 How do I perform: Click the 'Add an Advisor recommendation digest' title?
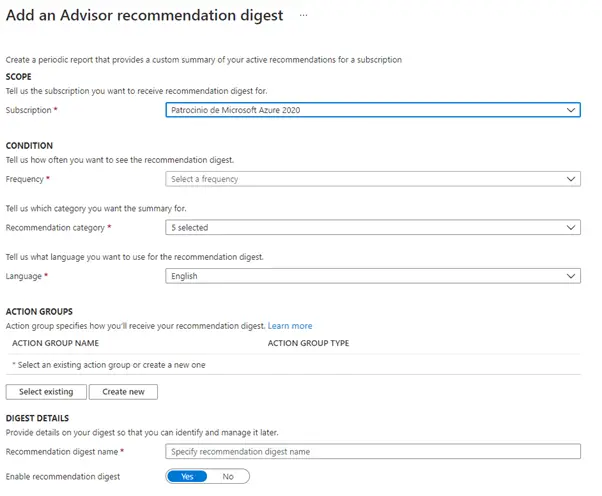[x=145, y=16]
